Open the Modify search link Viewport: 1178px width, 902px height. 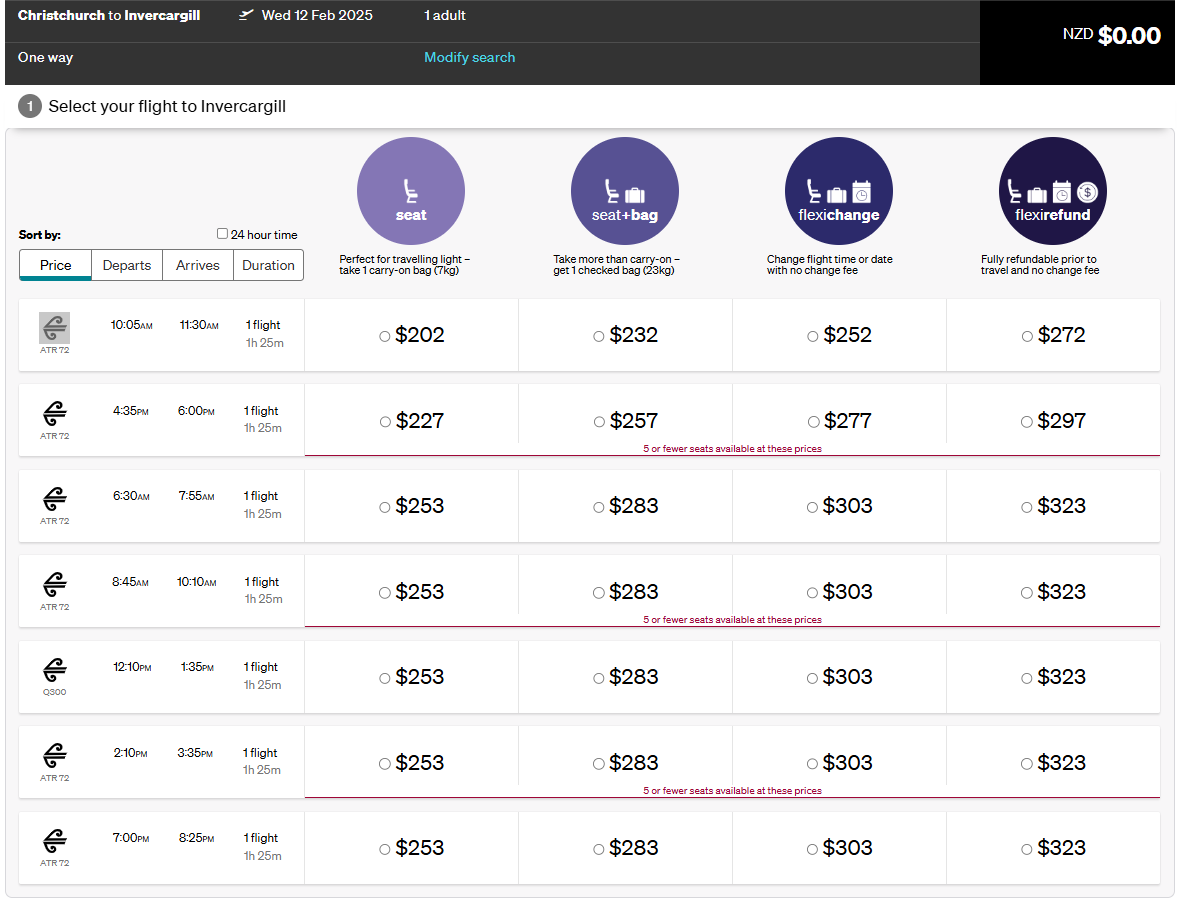click(470, 57)
